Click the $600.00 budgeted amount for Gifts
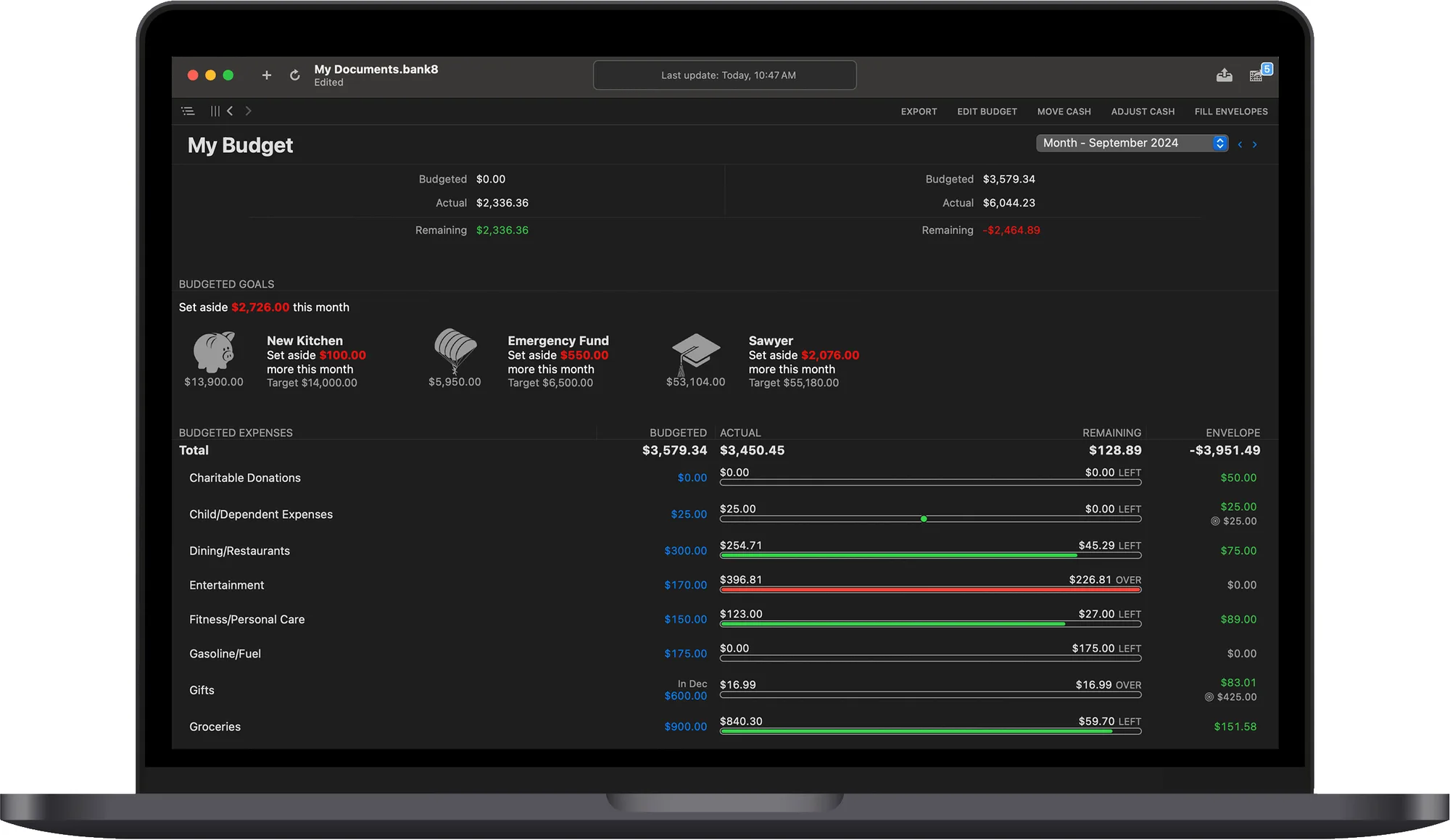Viewport: 1450px width, 840px height. coord(685,696)
